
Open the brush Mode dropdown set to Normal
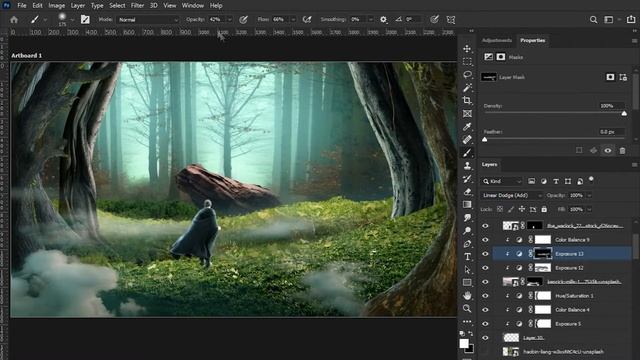coord(148,20)
